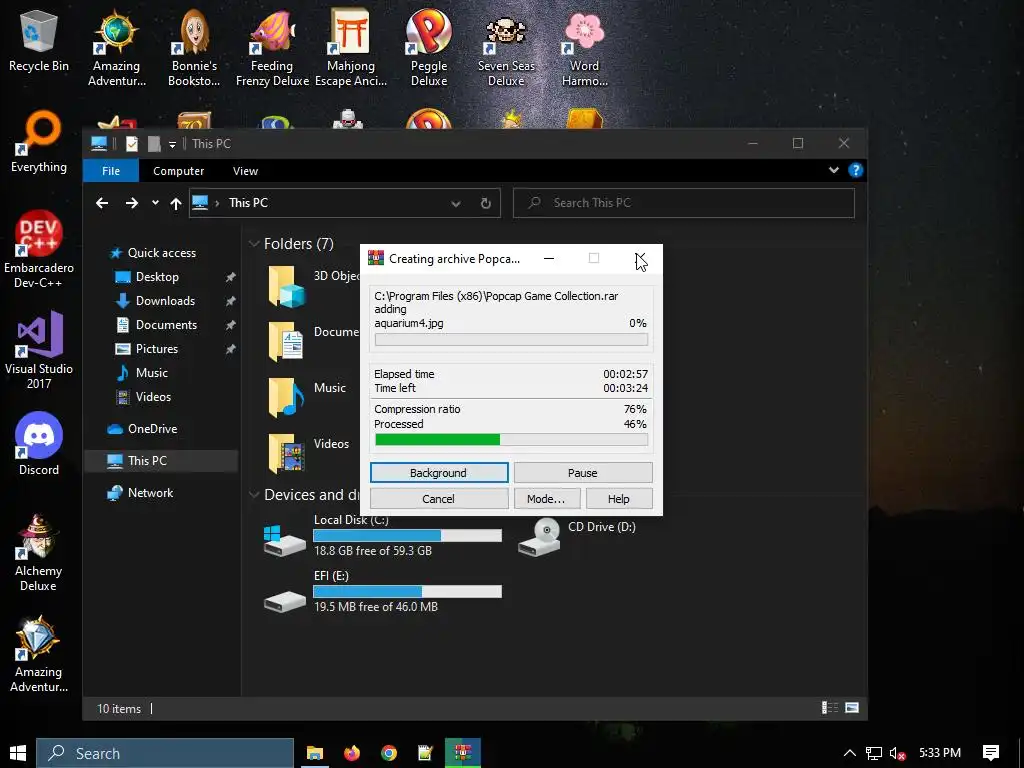The image size is (1024, 768).
Task: Click the WinRAR Help button
Action: [x=618, y=499]
